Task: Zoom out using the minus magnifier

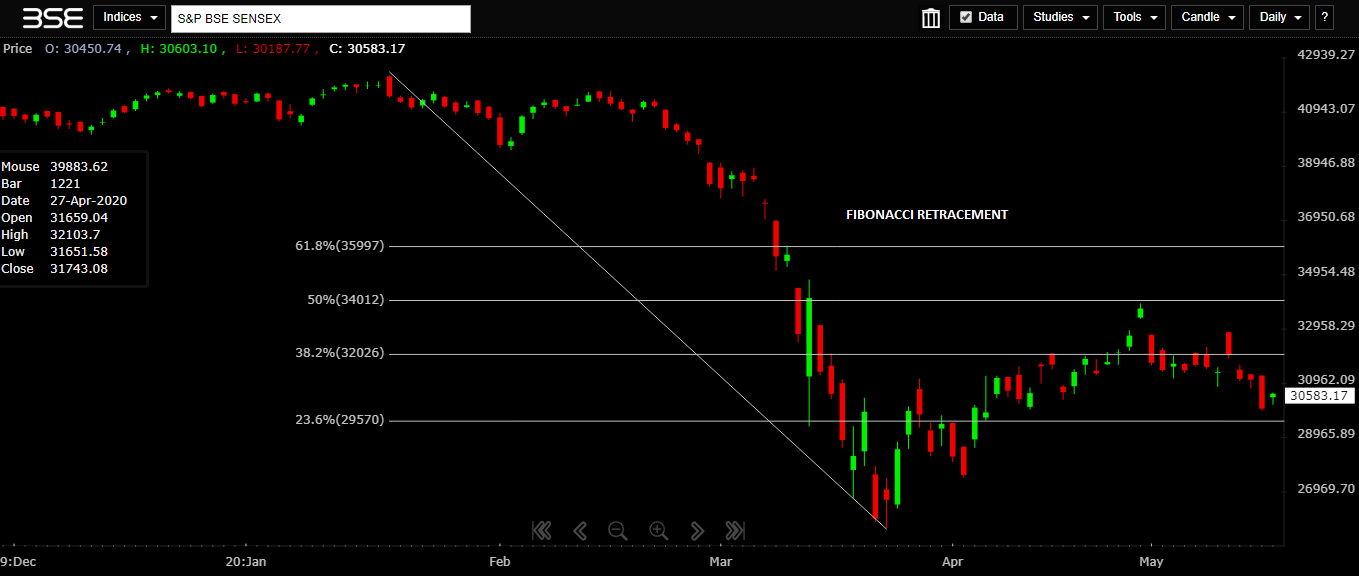Action: point(618,530)
